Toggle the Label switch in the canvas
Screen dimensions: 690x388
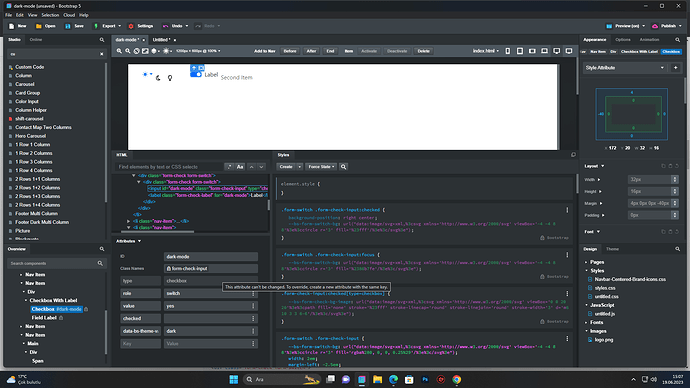coord(196,74)
